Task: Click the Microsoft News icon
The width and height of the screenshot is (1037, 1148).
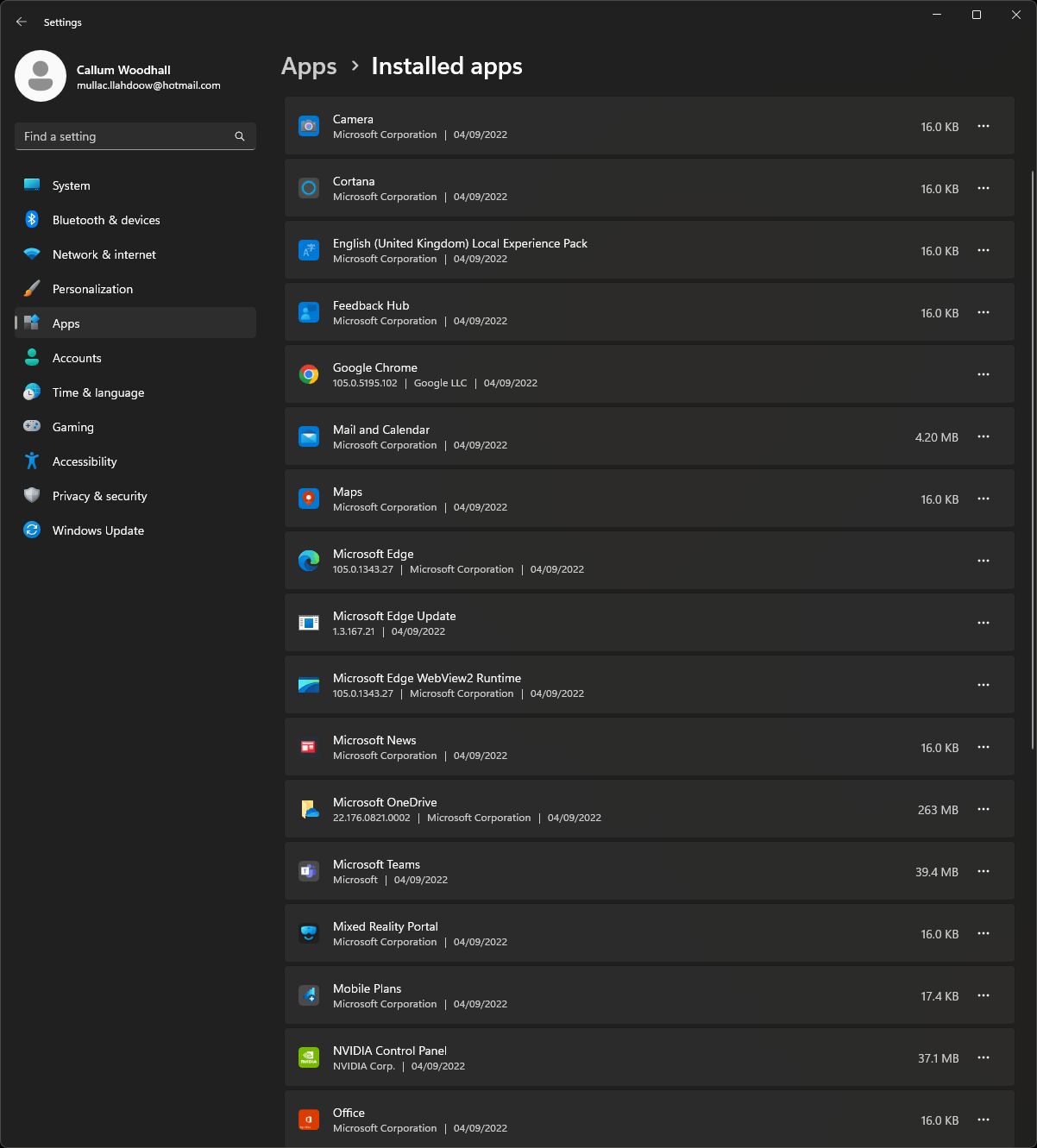Action: pos(309,747)
